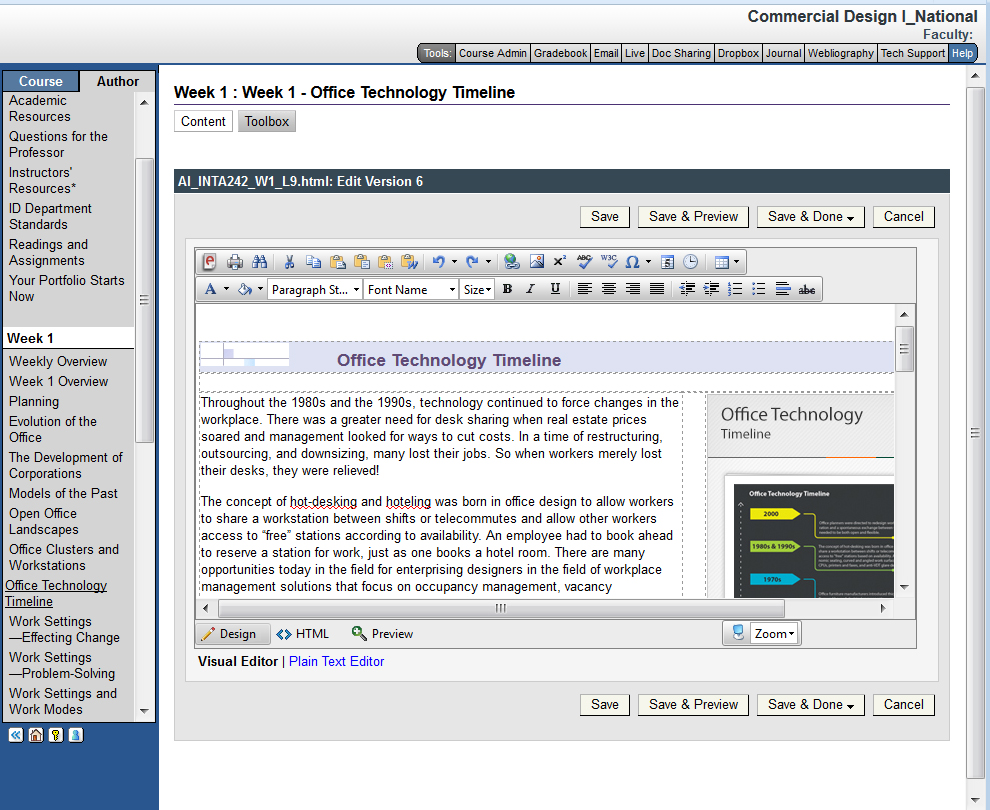
Task: Toggle underline formatting
Action: point(555,289)
